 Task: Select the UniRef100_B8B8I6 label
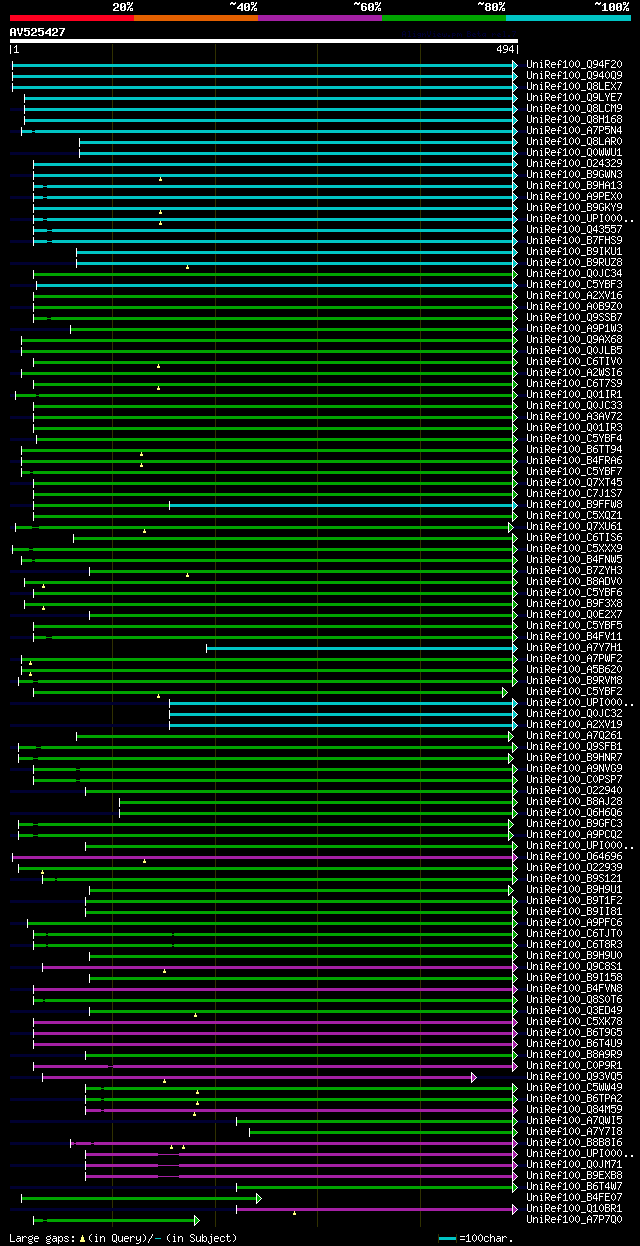[x=574, y=1142]
